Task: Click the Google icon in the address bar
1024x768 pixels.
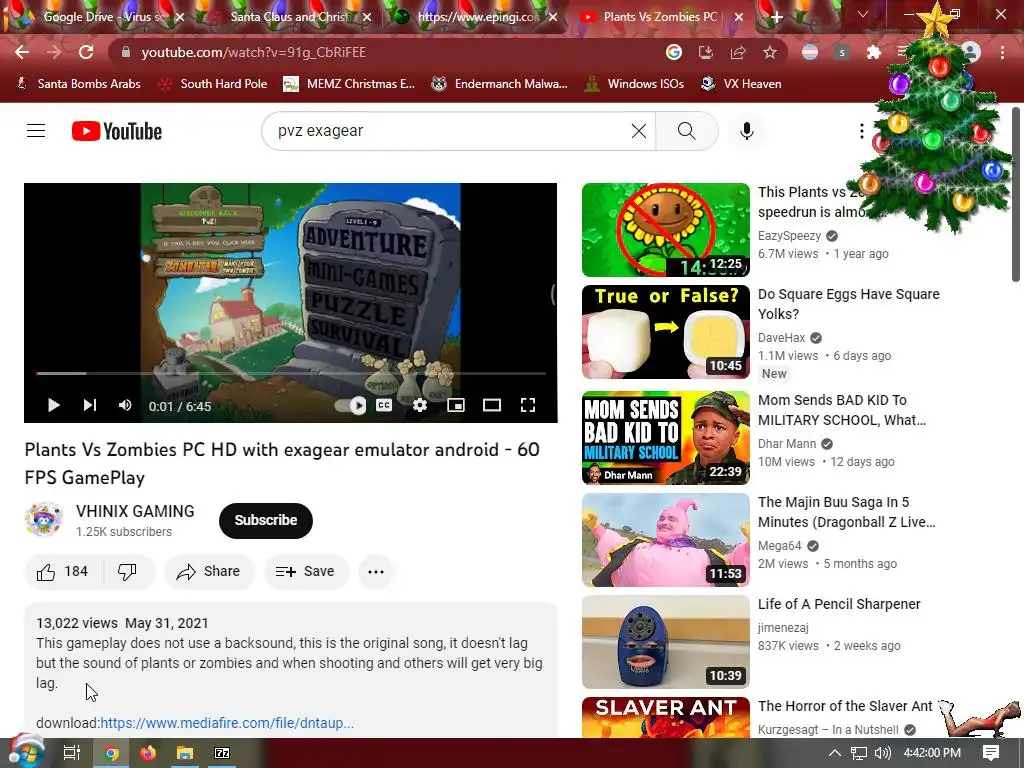Action: pyautogui.click(x=674, y=52)
